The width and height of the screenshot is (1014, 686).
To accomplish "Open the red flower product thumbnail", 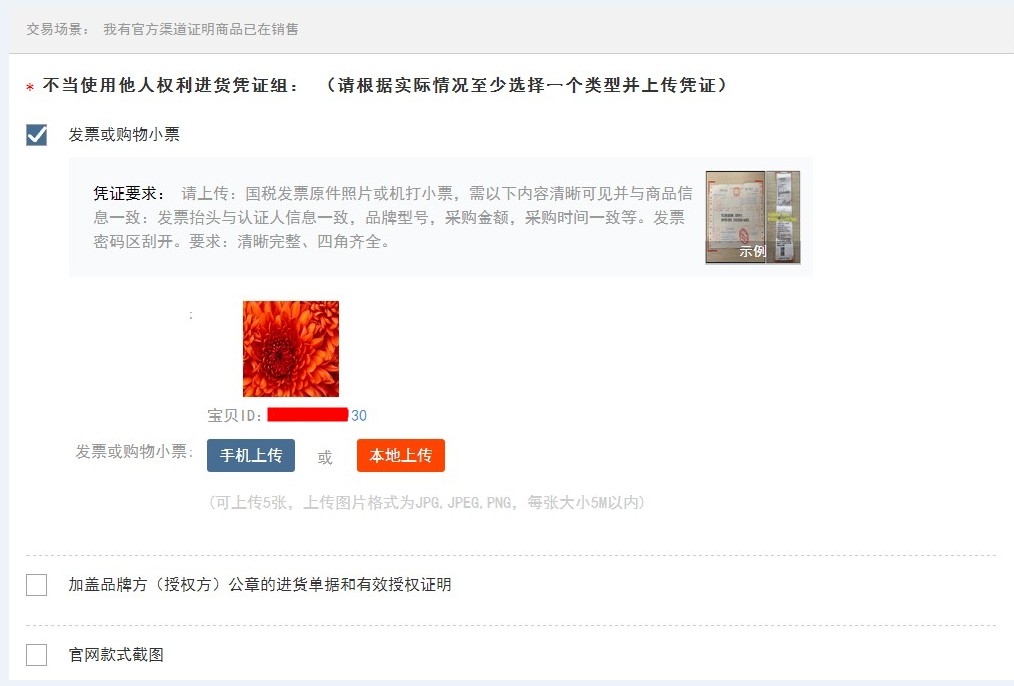I will 291,348.
